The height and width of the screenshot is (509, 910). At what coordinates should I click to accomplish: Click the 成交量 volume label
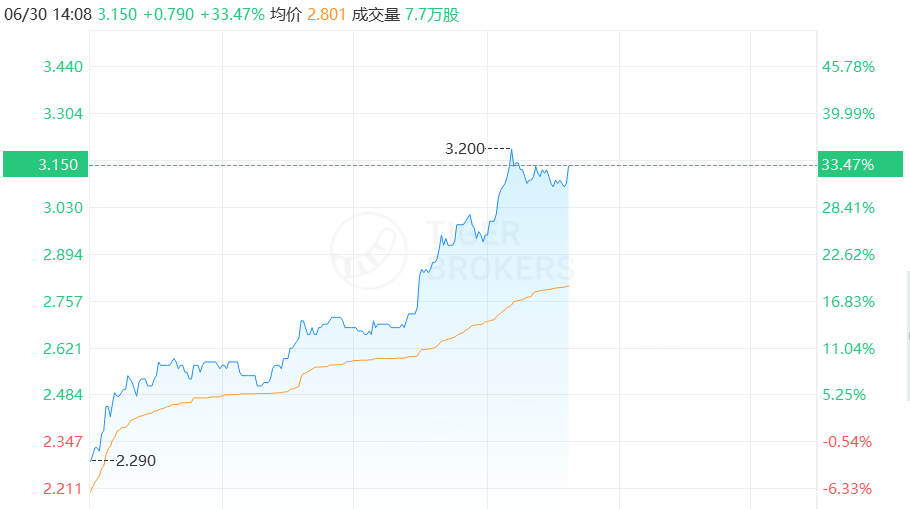pos(375,14)
